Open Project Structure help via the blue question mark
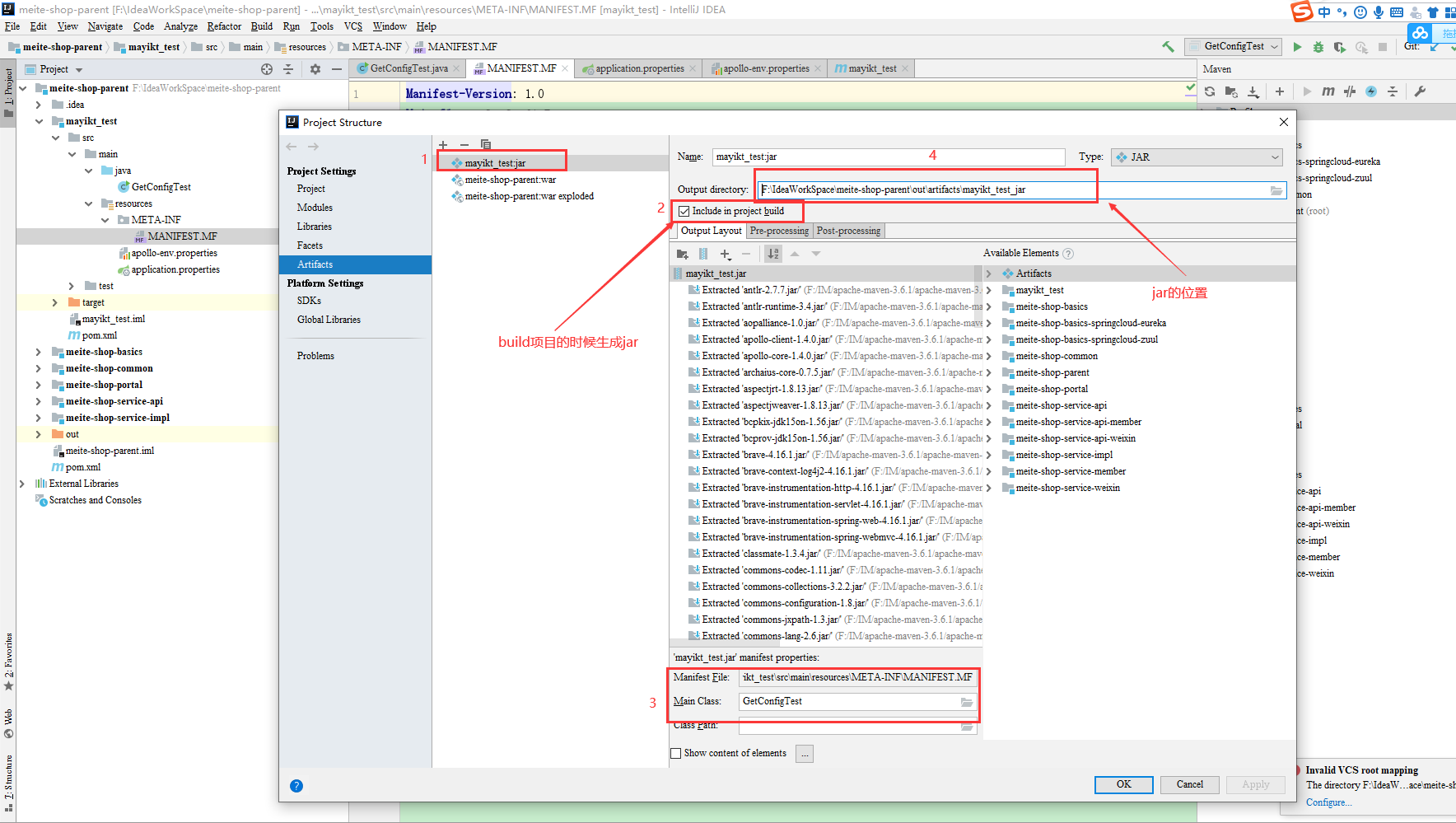This screenshot has height=823, width=1456. 296,786
